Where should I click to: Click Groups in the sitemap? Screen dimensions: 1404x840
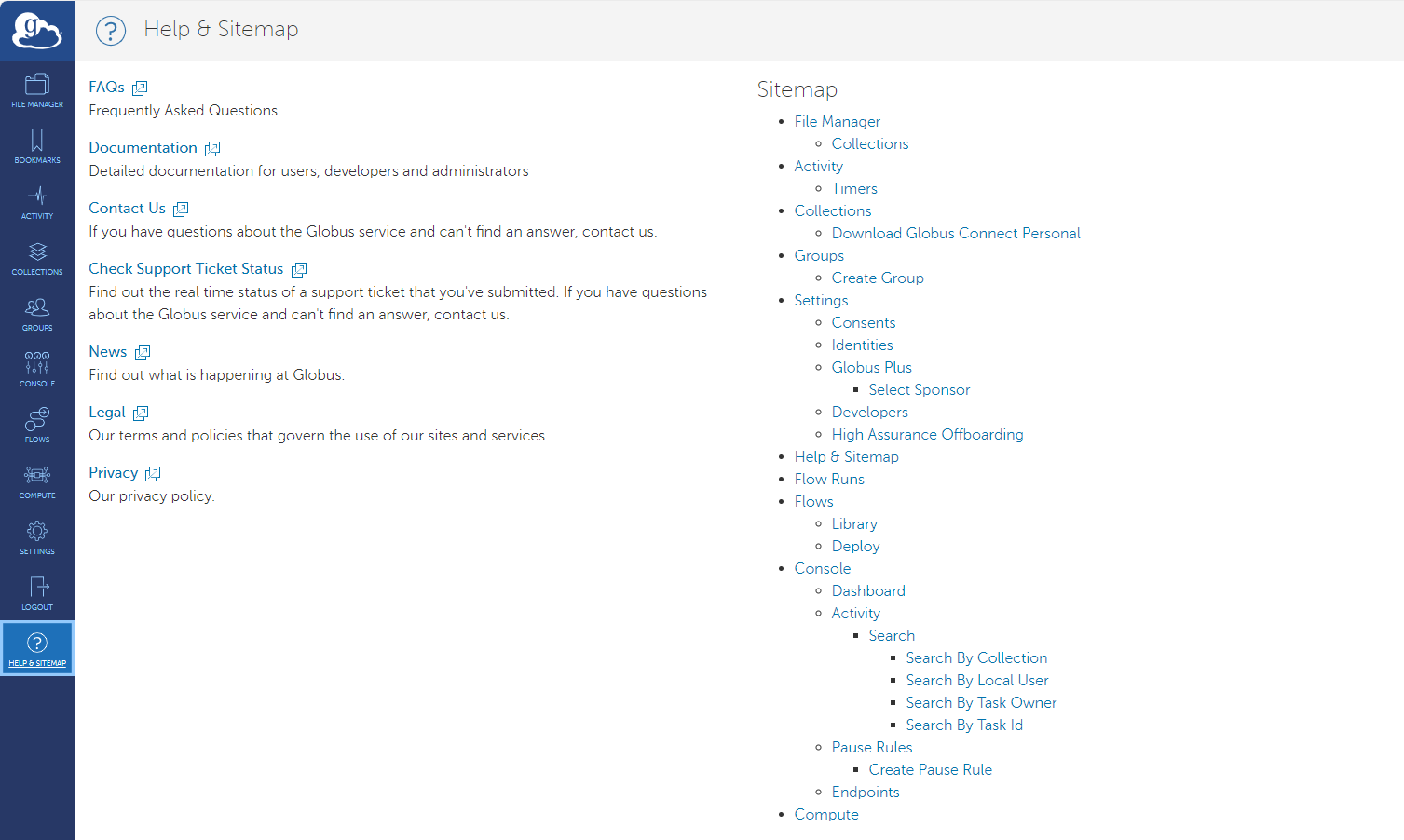819,255
